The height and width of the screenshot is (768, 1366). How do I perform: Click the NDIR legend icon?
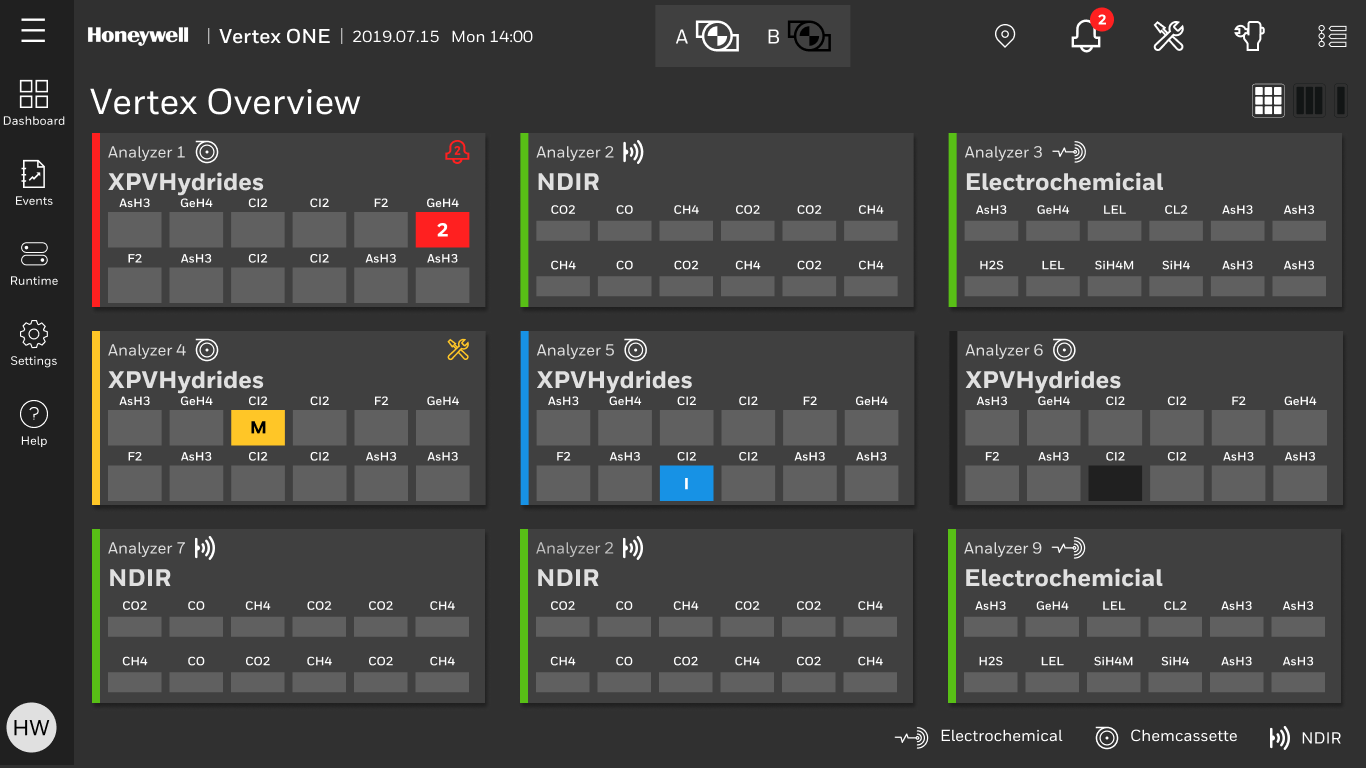1279,738
